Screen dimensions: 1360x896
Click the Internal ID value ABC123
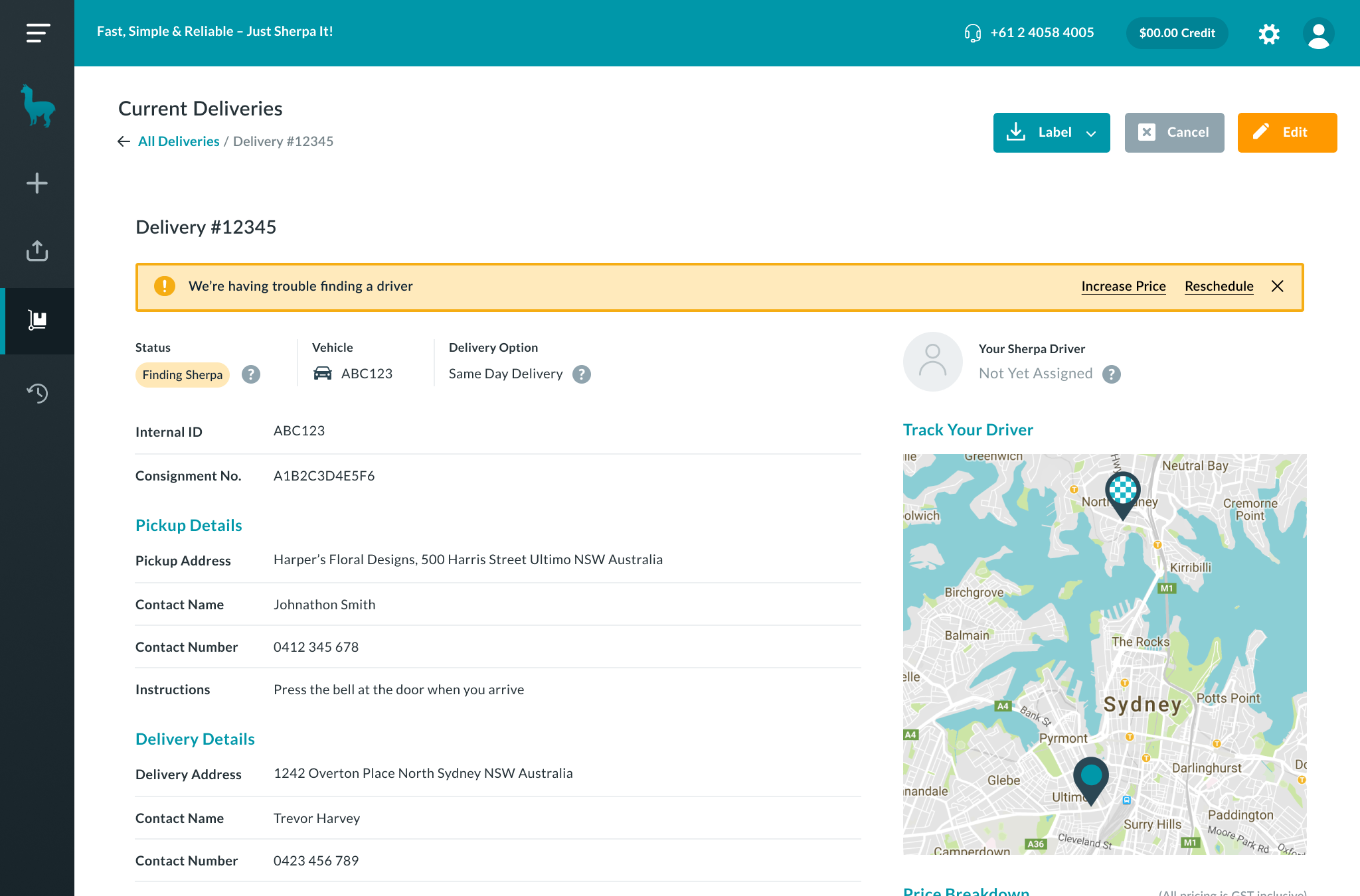[x=299, y=431]
